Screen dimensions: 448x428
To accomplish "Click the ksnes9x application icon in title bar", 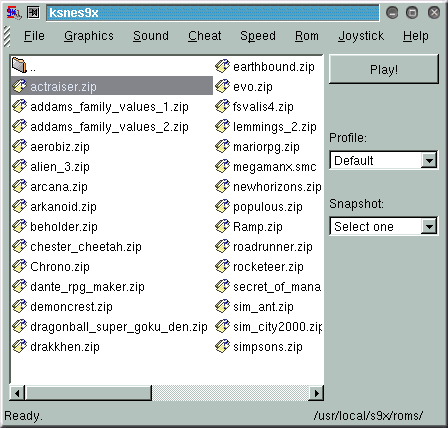I will pyautogui.click(x=14, y=13).
